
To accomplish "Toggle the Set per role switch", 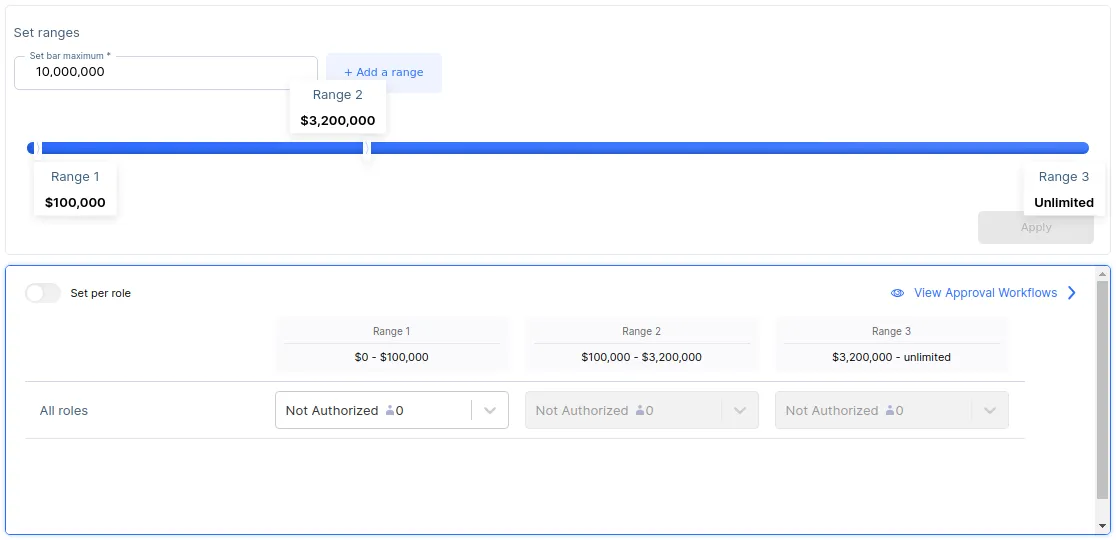I will pyautogui.click(x=43, y=293).
